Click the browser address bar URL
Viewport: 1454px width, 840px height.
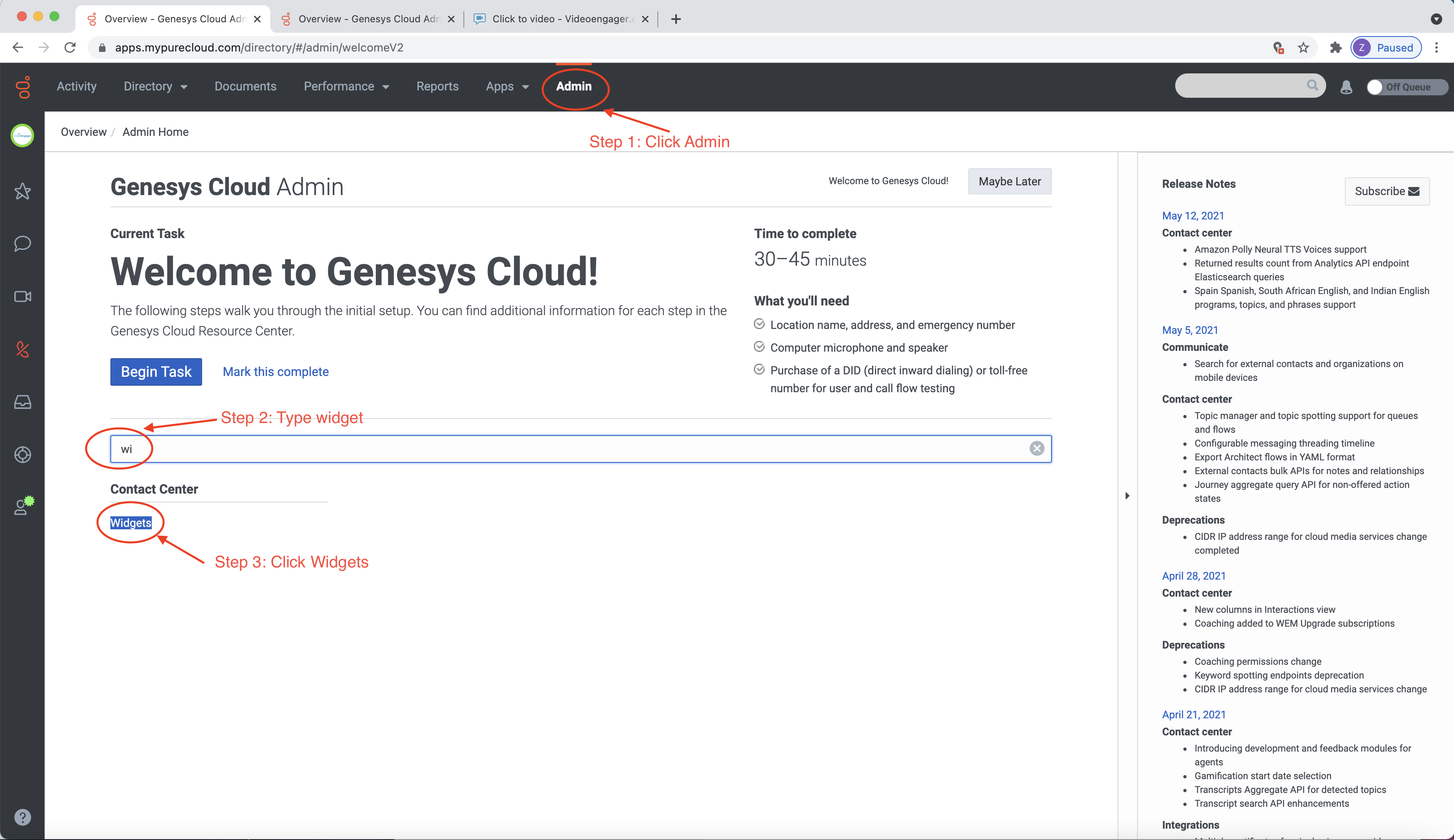(259, 48)
